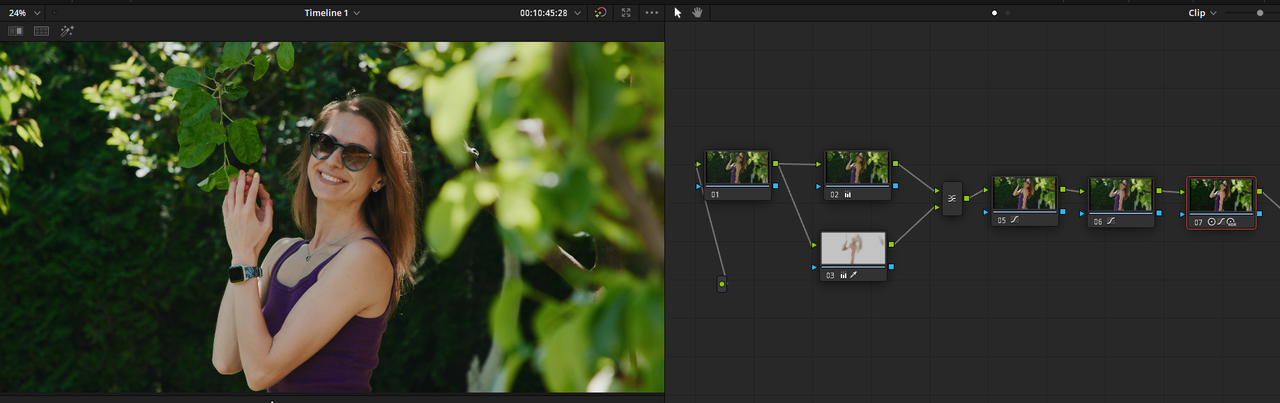Click the curves icon on node 07
Viewport: 1280px width, 403px height.
click(x=1222, y=222)
